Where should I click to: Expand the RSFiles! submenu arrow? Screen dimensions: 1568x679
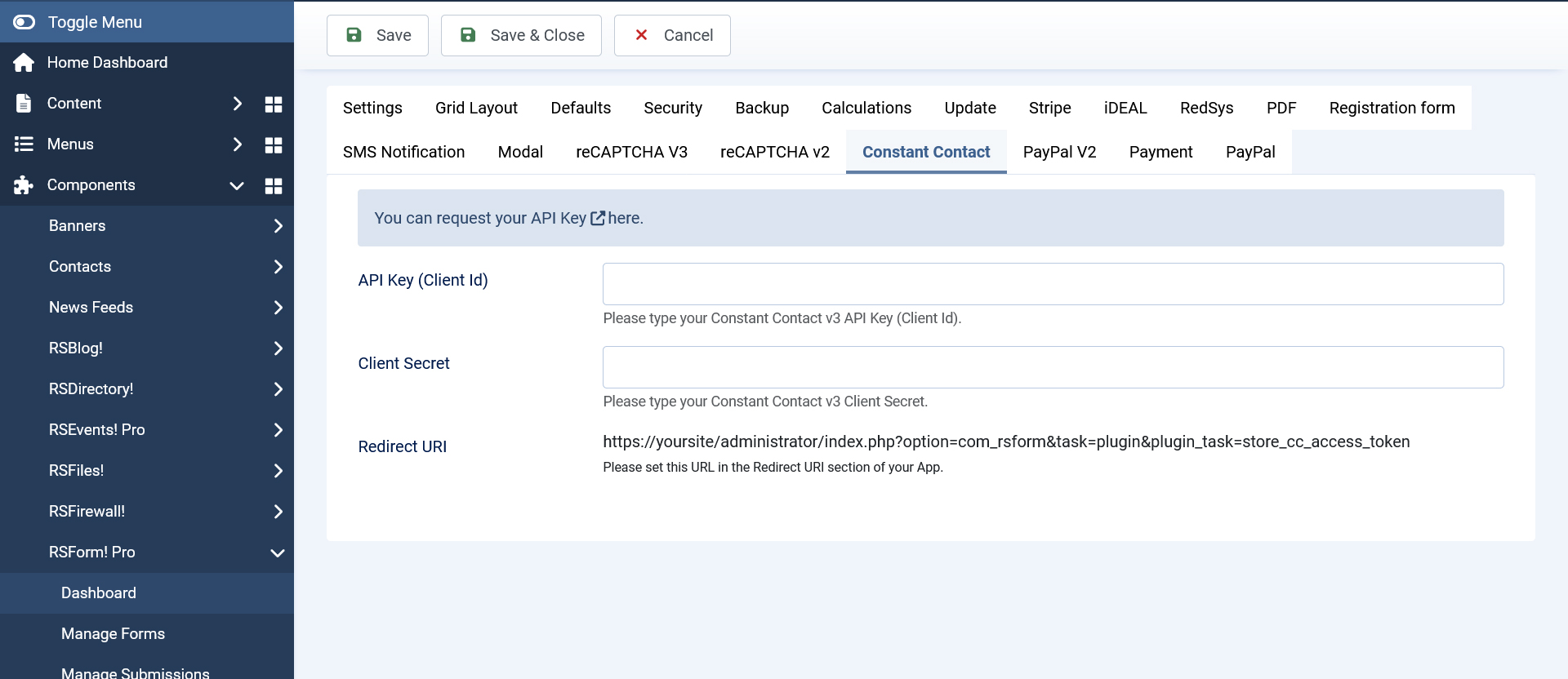click(278, 471)
